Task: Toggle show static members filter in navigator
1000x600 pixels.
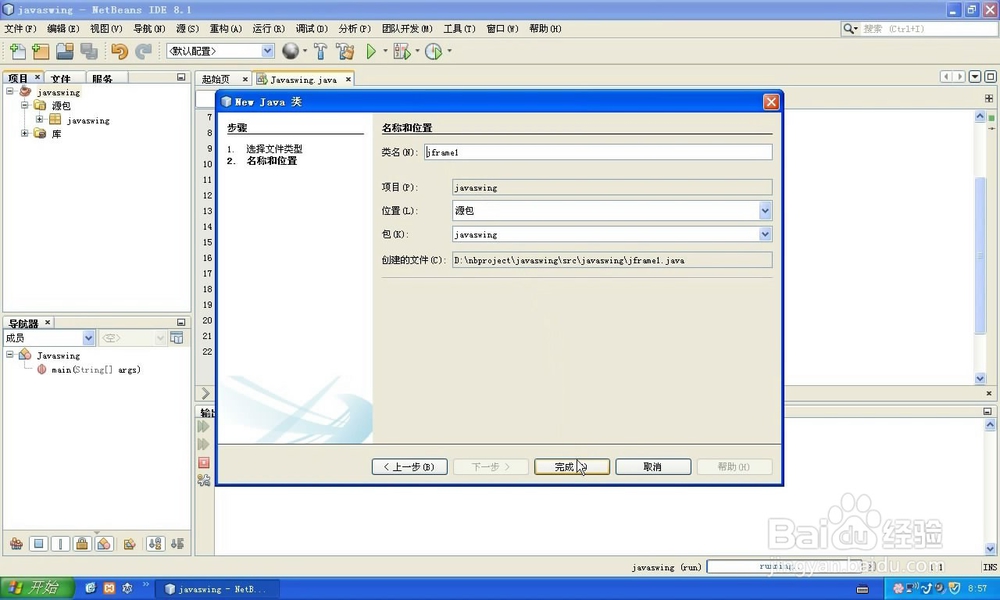Action: point(60,543)
